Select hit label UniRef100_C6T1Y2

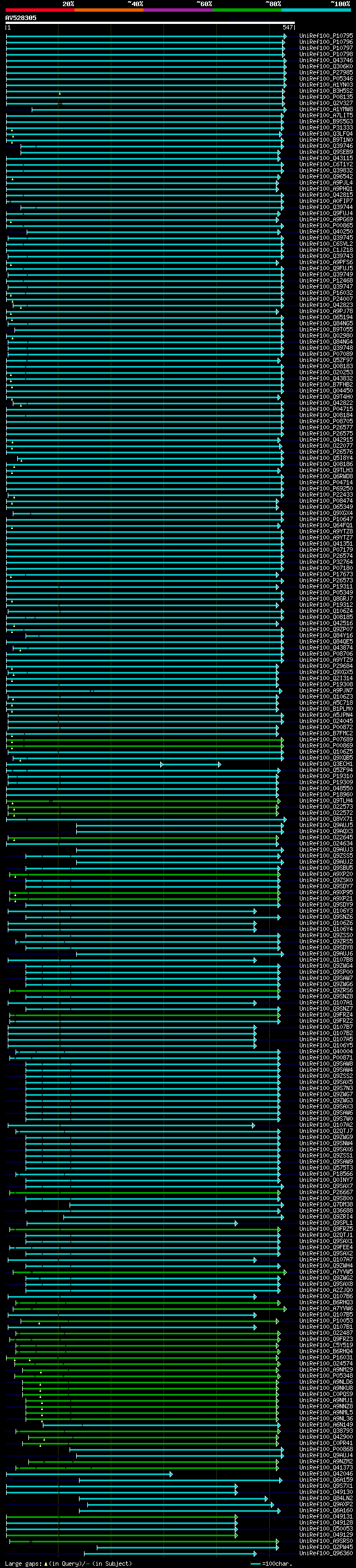[326, 164]
